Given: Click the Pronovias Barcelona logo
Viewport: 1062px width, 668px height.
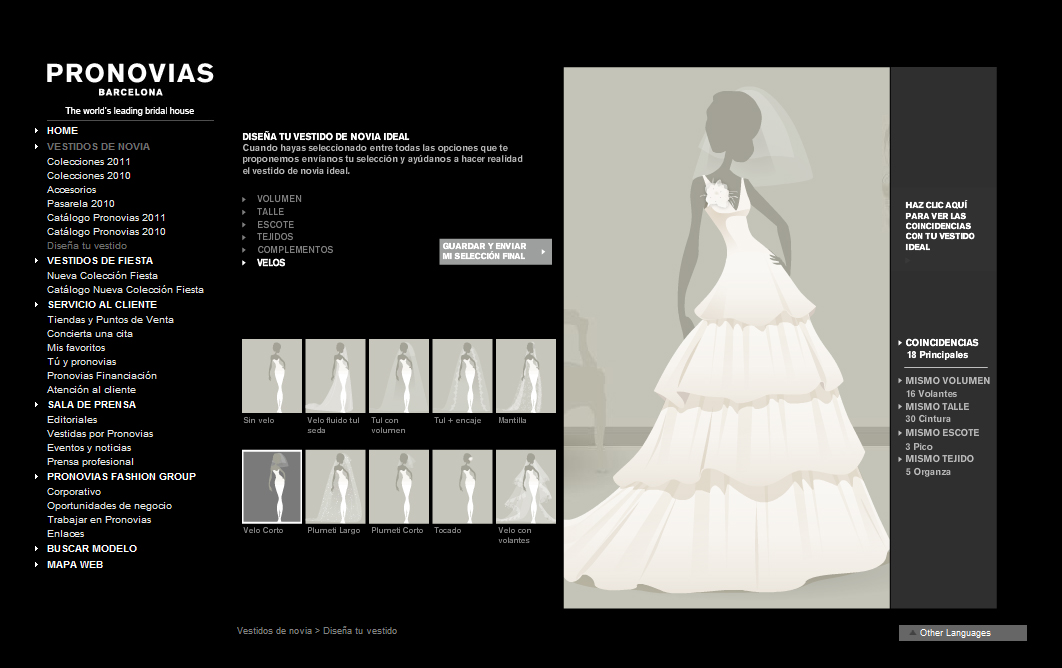Looking at the screenshot, I should click(x=130, y=79).
